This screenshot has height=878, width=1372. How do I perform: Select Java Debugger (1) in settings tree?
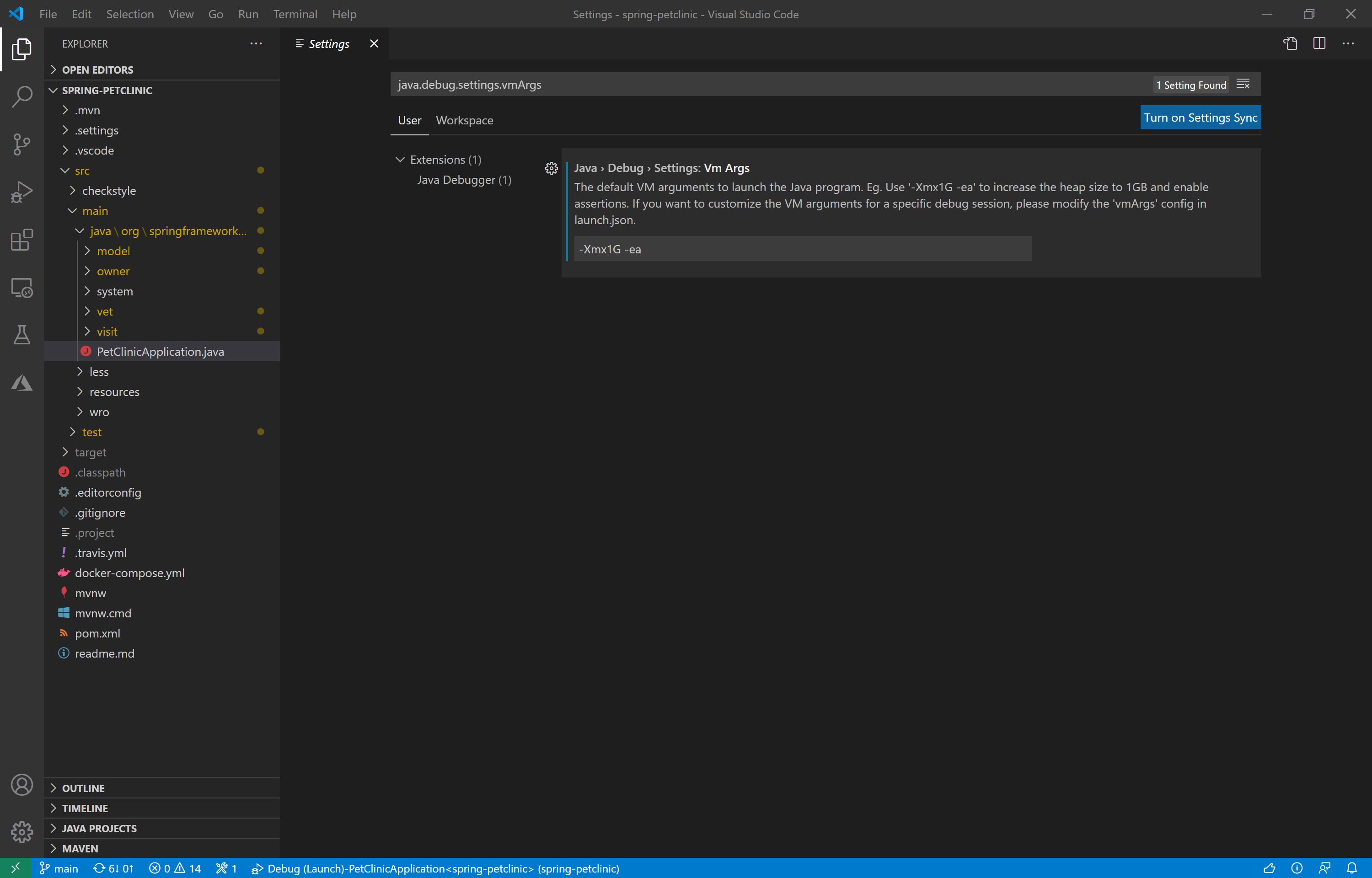(x=464, y=180)
